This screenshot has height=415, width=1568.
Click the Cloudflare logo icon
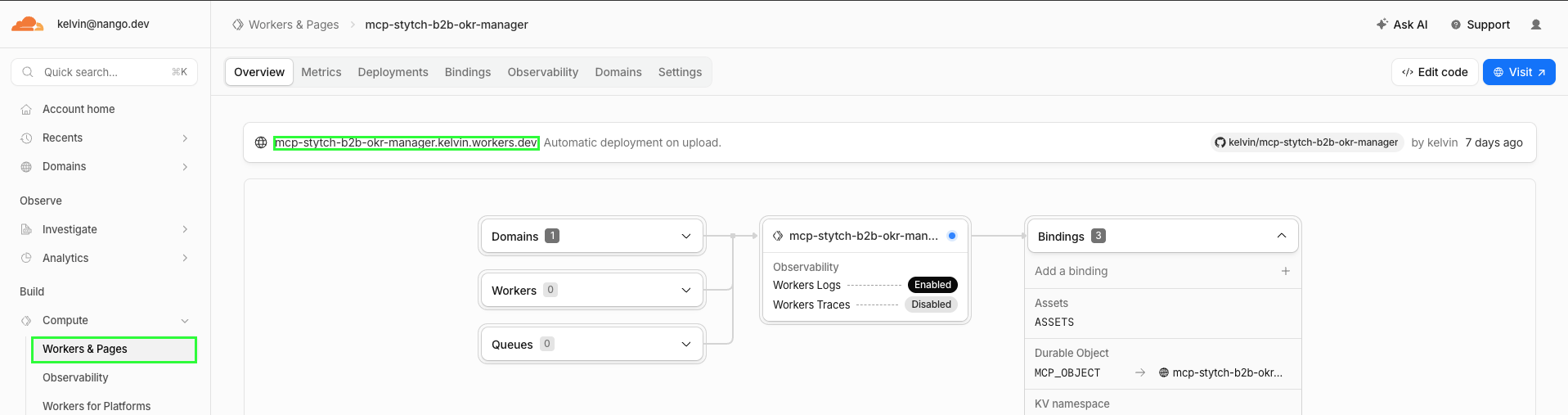[27, 24]
